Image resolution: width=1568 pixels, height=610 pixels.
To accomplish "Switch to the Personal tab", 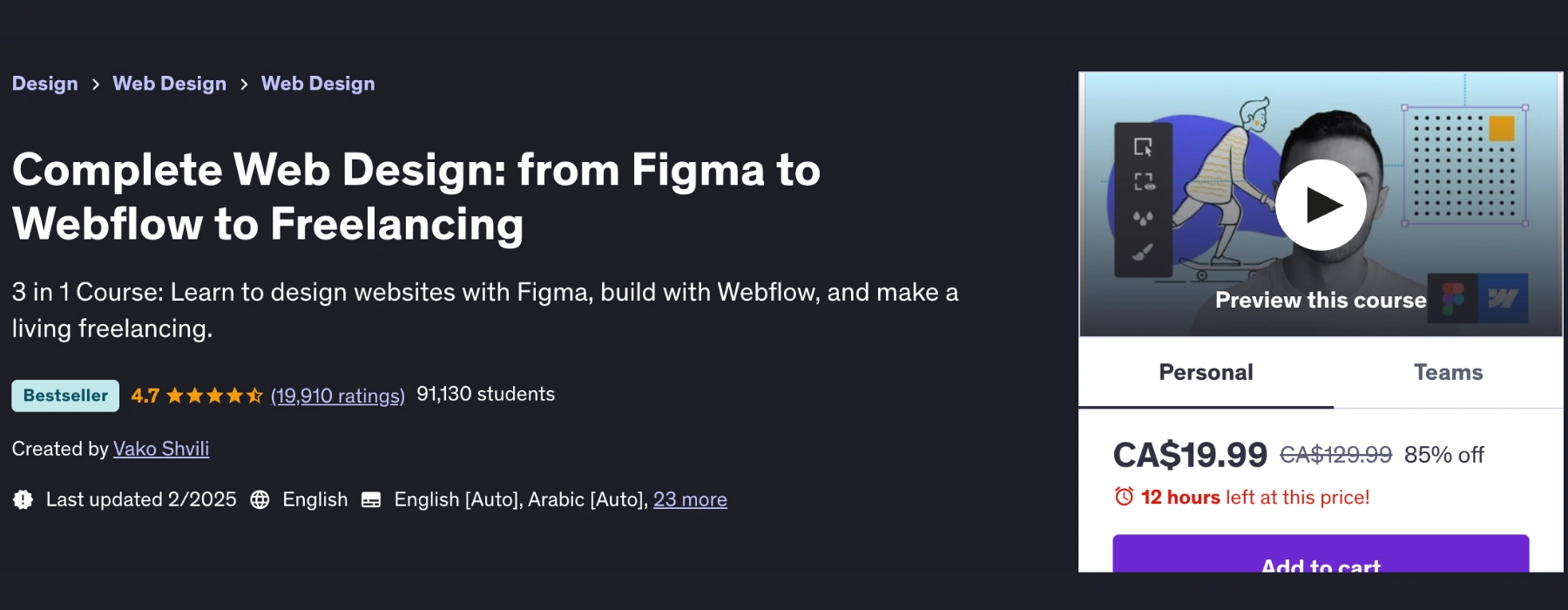I will coord(1206,372).
